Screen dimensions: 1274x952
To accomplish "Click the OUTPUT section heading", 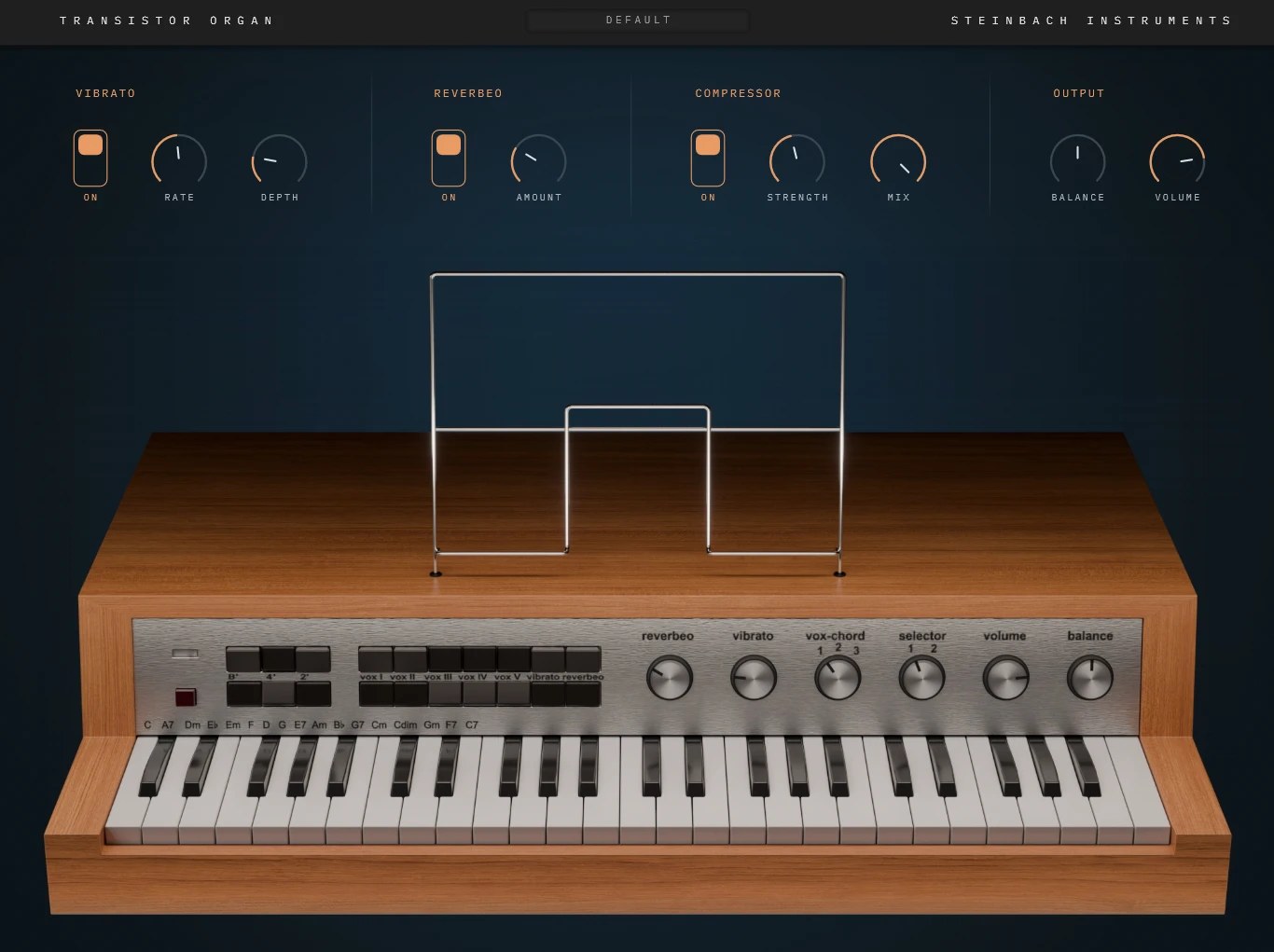I will (x=1079, y=93).
